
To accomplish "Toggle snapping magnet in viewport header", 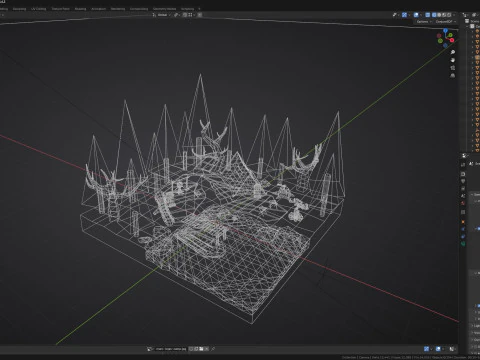I will [x=185, y=15].
